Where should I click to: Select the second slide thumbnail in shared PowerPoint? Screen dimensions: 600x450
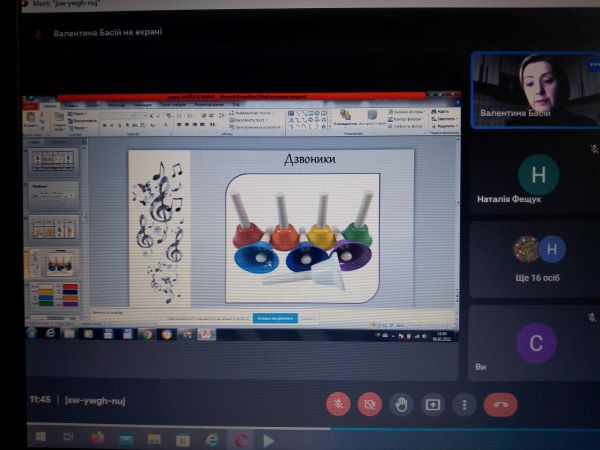53,194
